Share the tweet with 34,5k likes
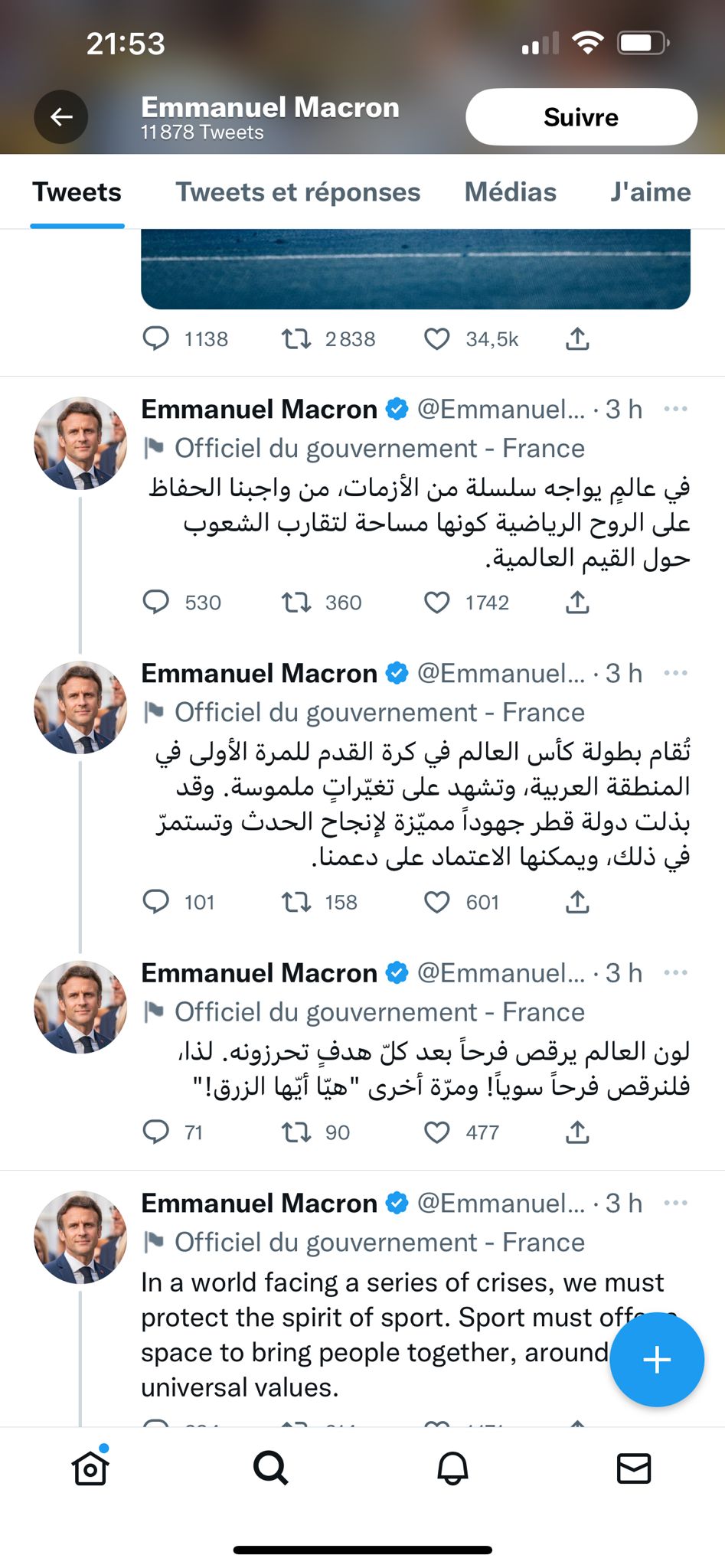 [x=577, y=339]
